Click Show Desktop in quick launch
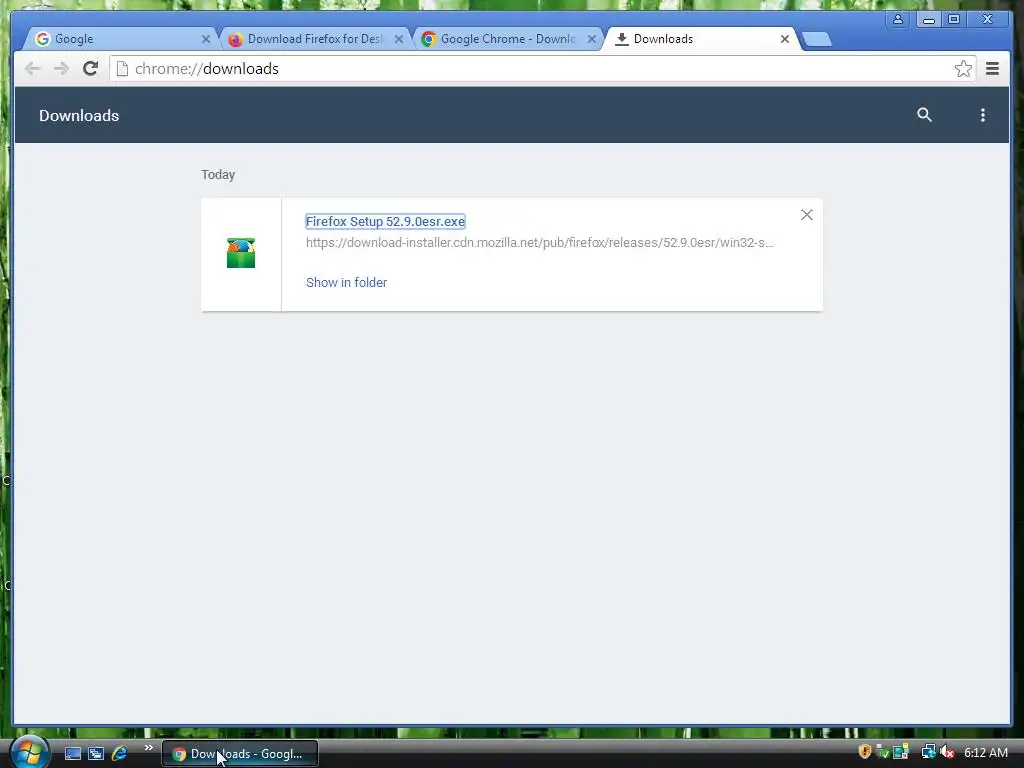 tap(72, 754)
